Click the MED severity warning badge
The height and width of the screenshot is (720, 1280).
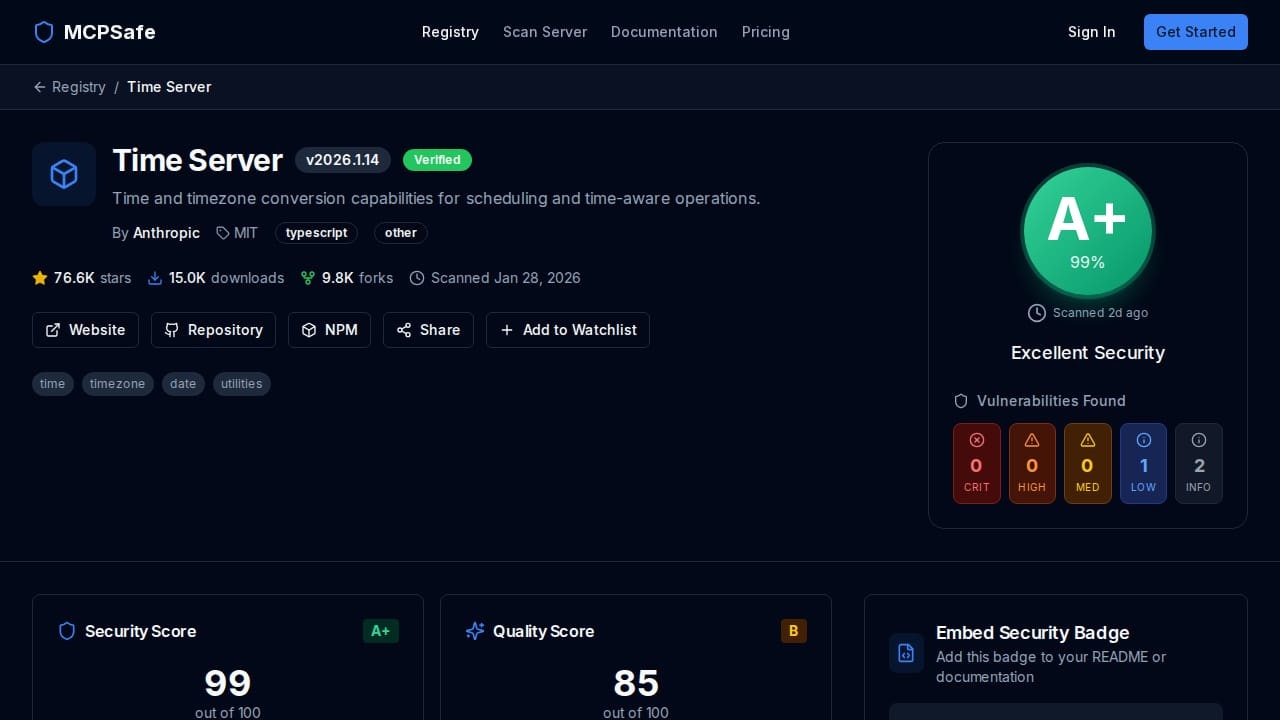1087,463
